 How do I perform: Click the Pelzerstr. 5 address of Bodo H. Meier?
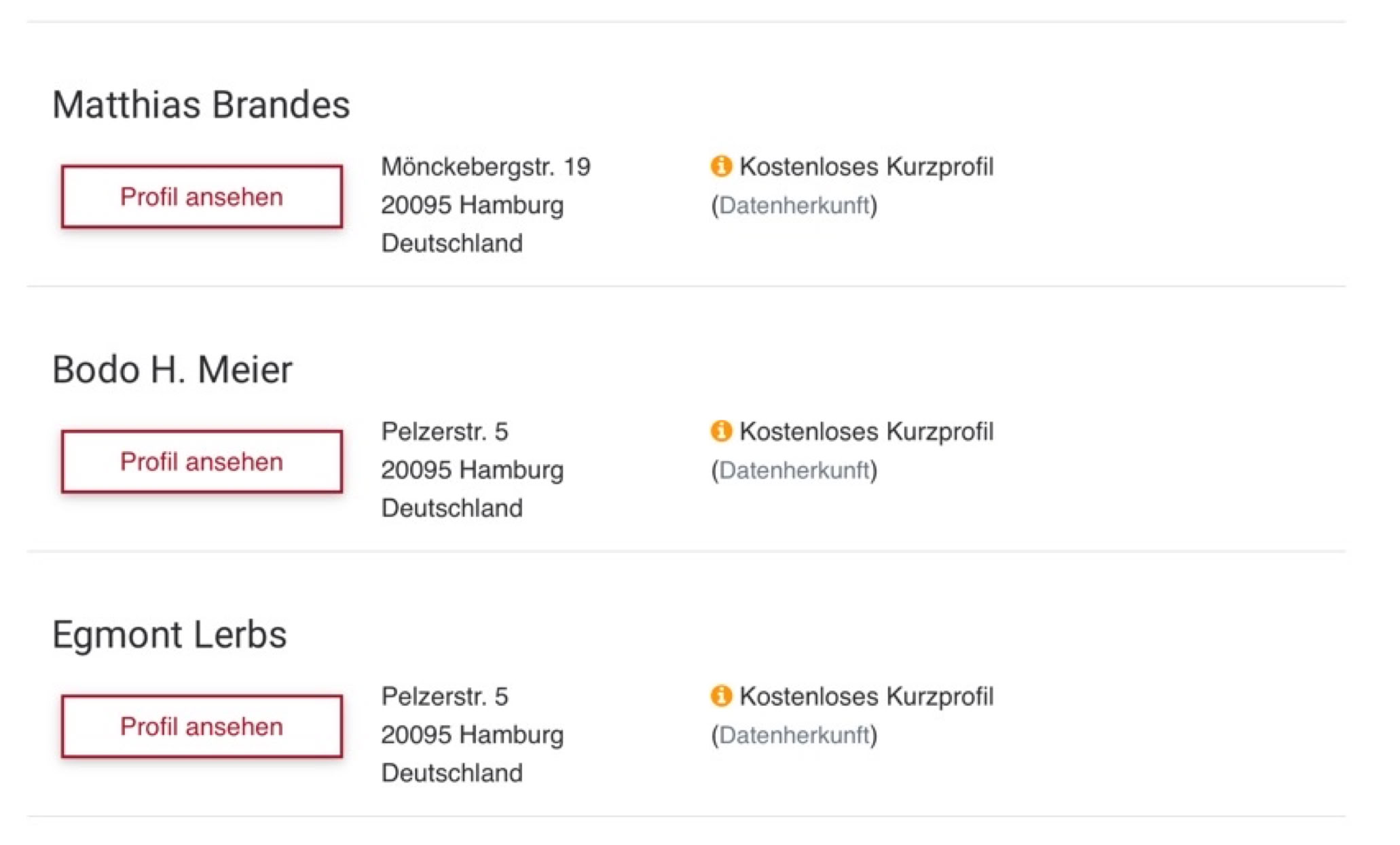pyautogui.click(x=445, y=431)
